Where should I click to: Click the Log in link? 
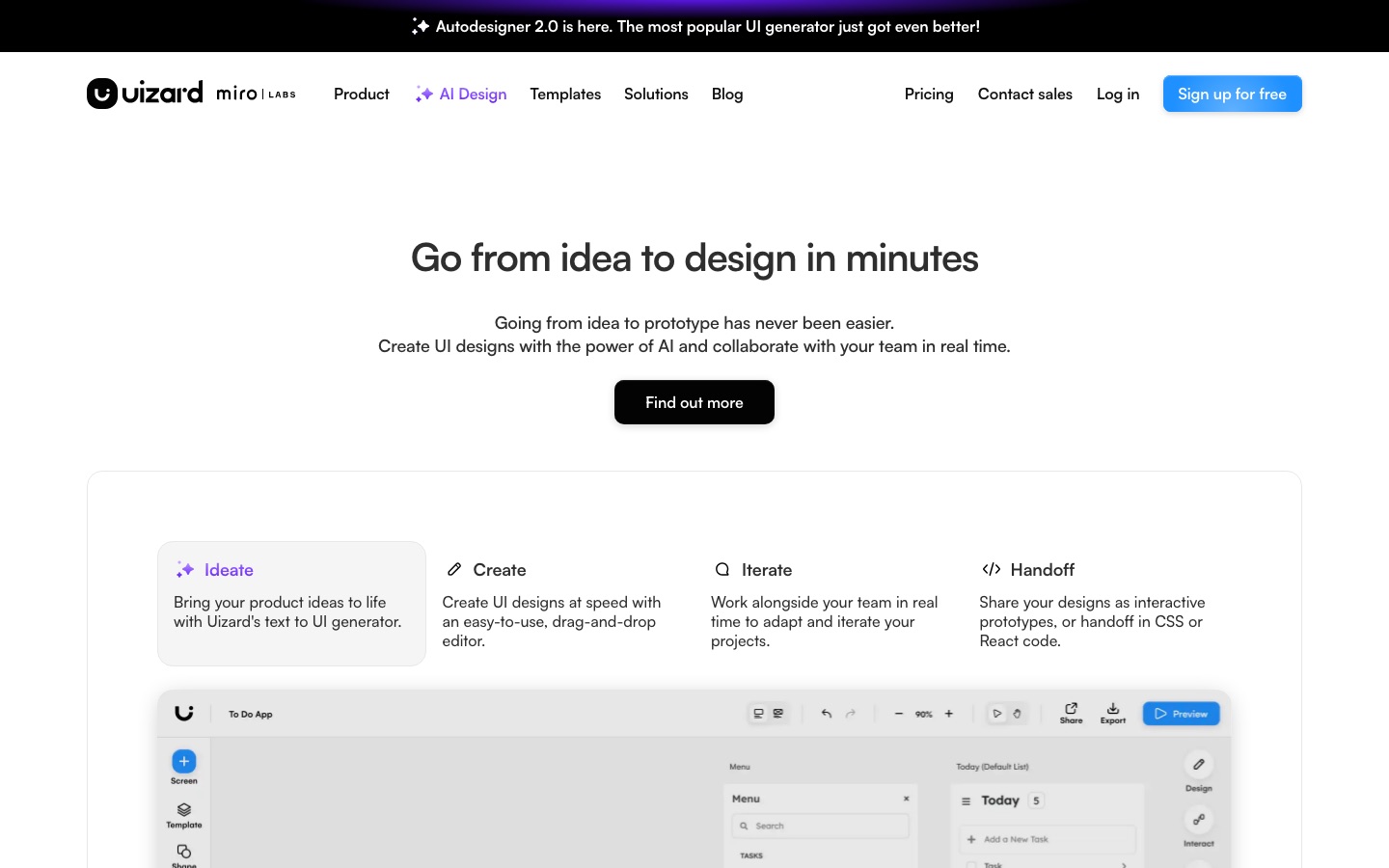(x=1118, y=94)
